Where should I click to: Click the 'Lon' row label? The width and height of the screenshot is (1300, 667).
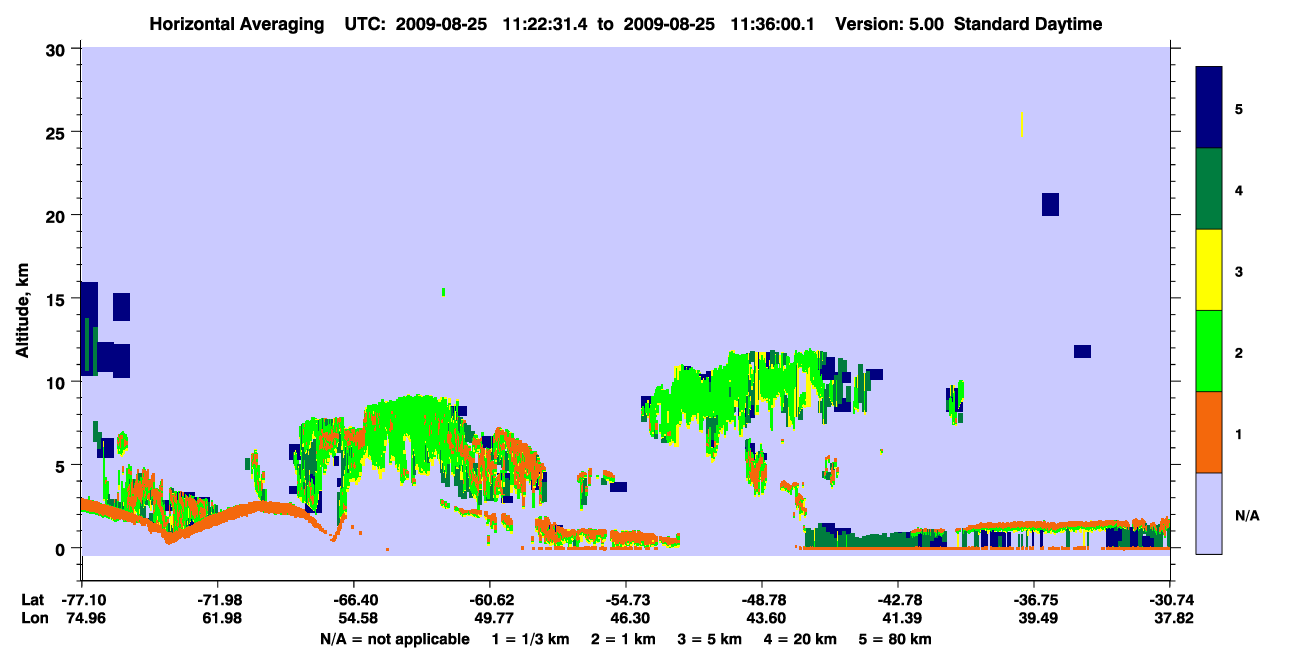(33, 619)
